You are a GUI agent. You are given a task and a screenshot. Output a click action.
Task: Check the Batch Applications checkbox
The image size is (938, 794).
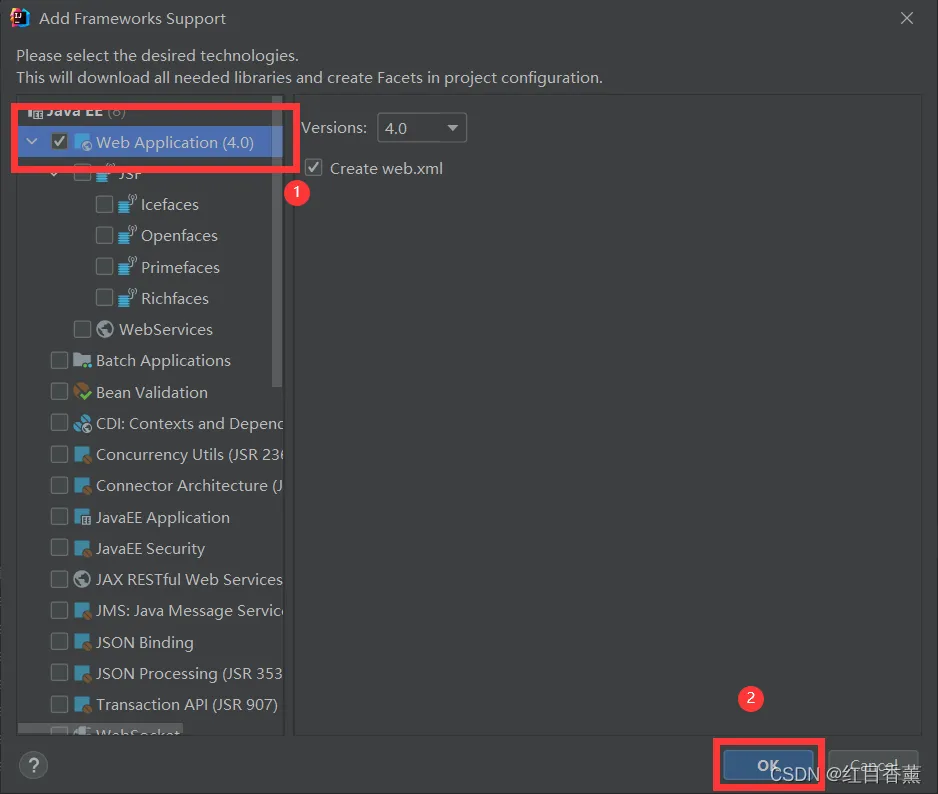59,360
